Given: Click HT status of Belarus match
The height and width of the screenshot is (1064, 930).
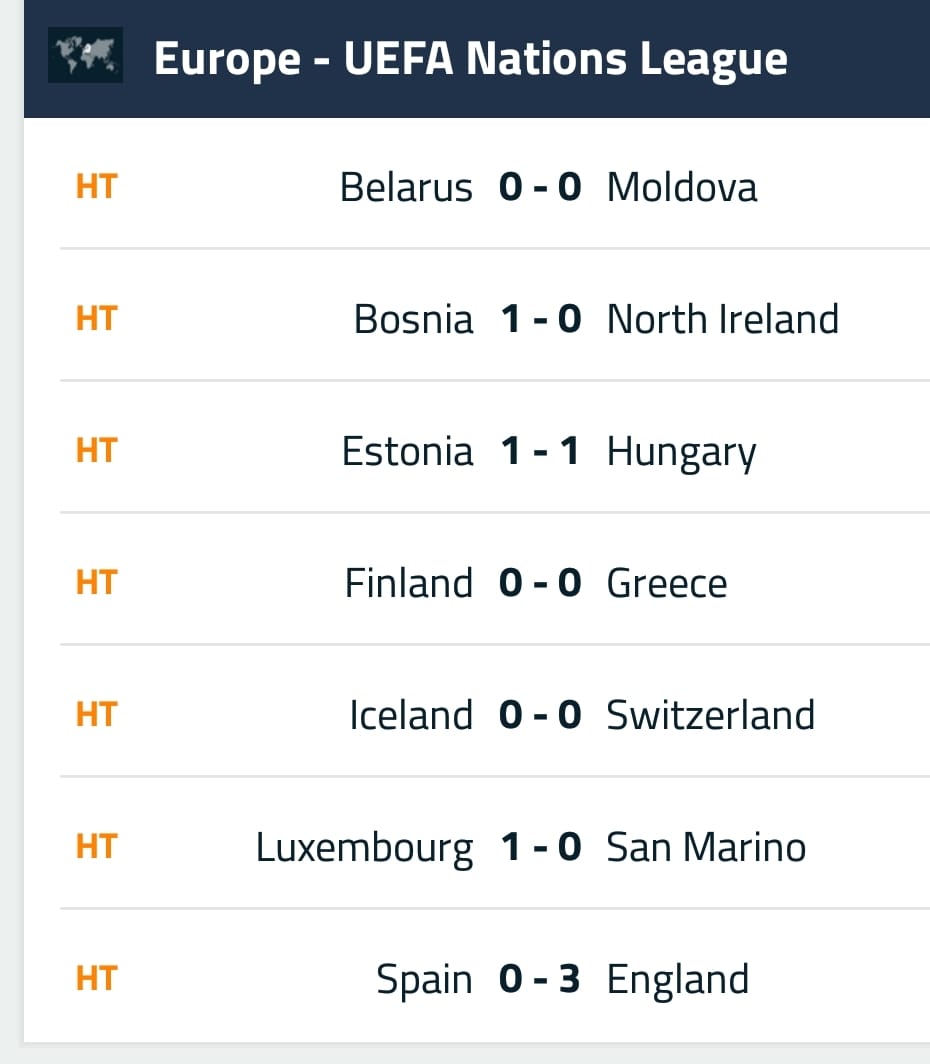Looking at the screenshot, I should tap(97, 187).
